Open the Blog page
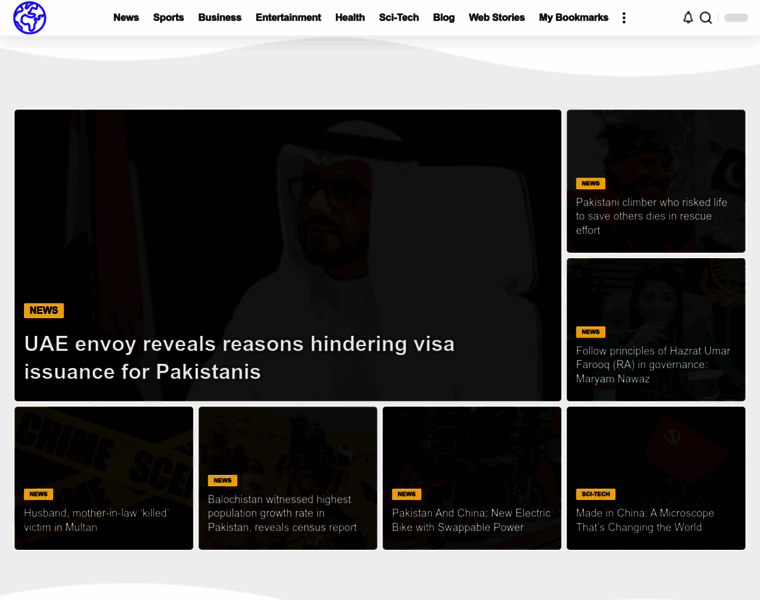The height and width of the screenshot is (600, 760). point(443,17)
